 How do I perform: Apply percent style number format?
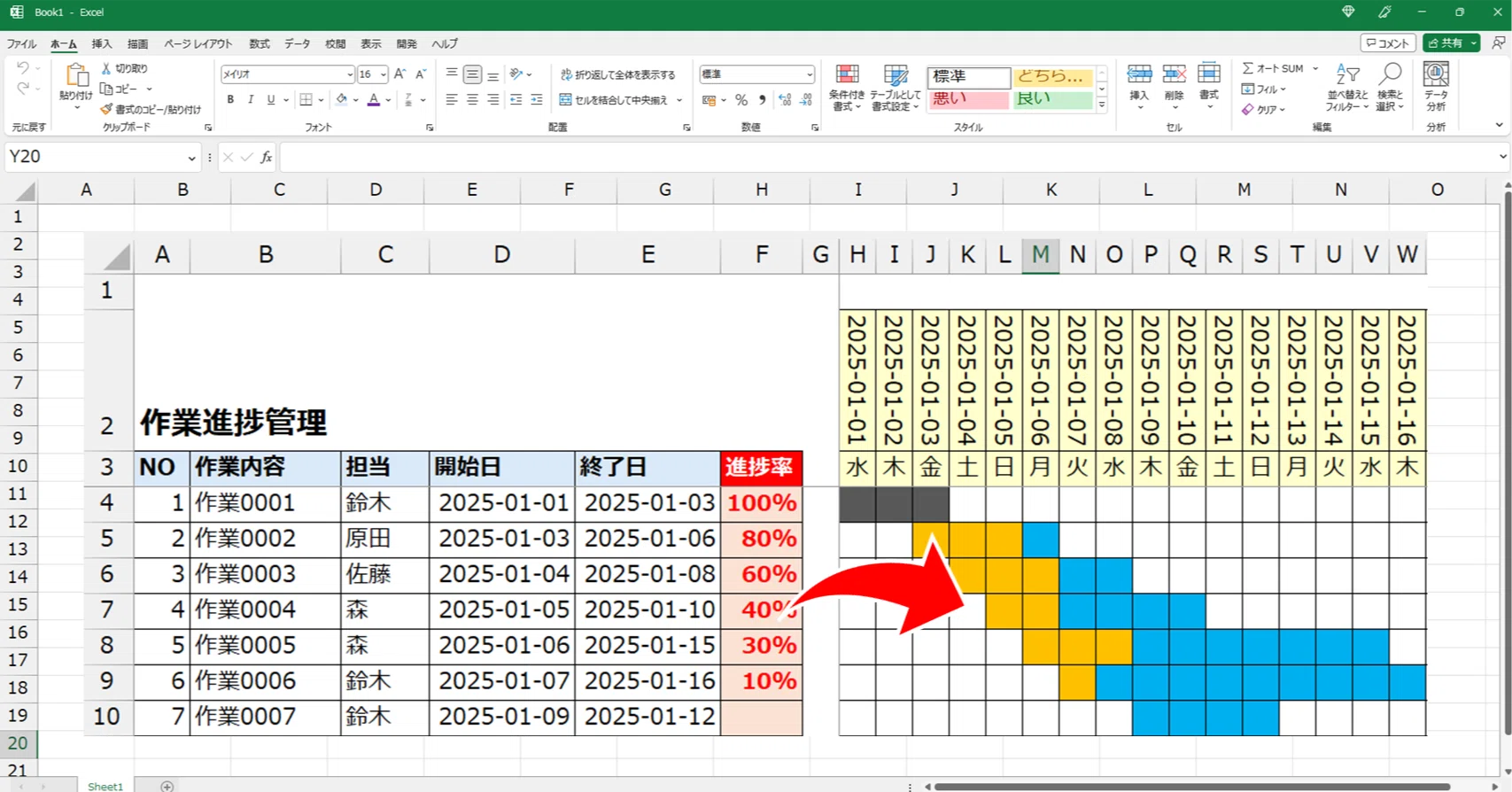[x=741, y=100]
